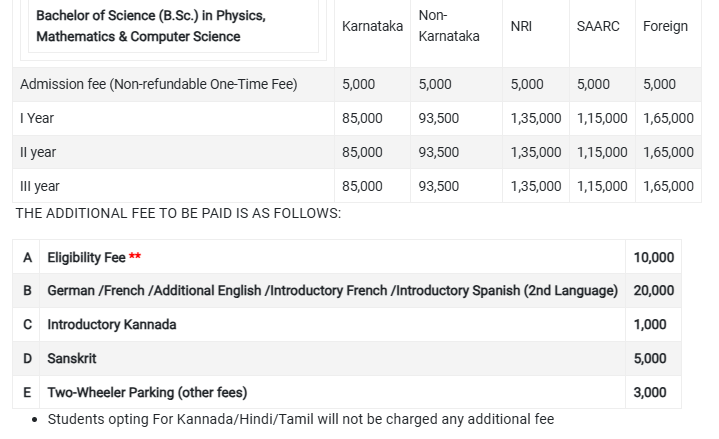The image size is (719, 439).
Task: Select the I Year row label
Action: pyautogui.click(x=37, y=118)
